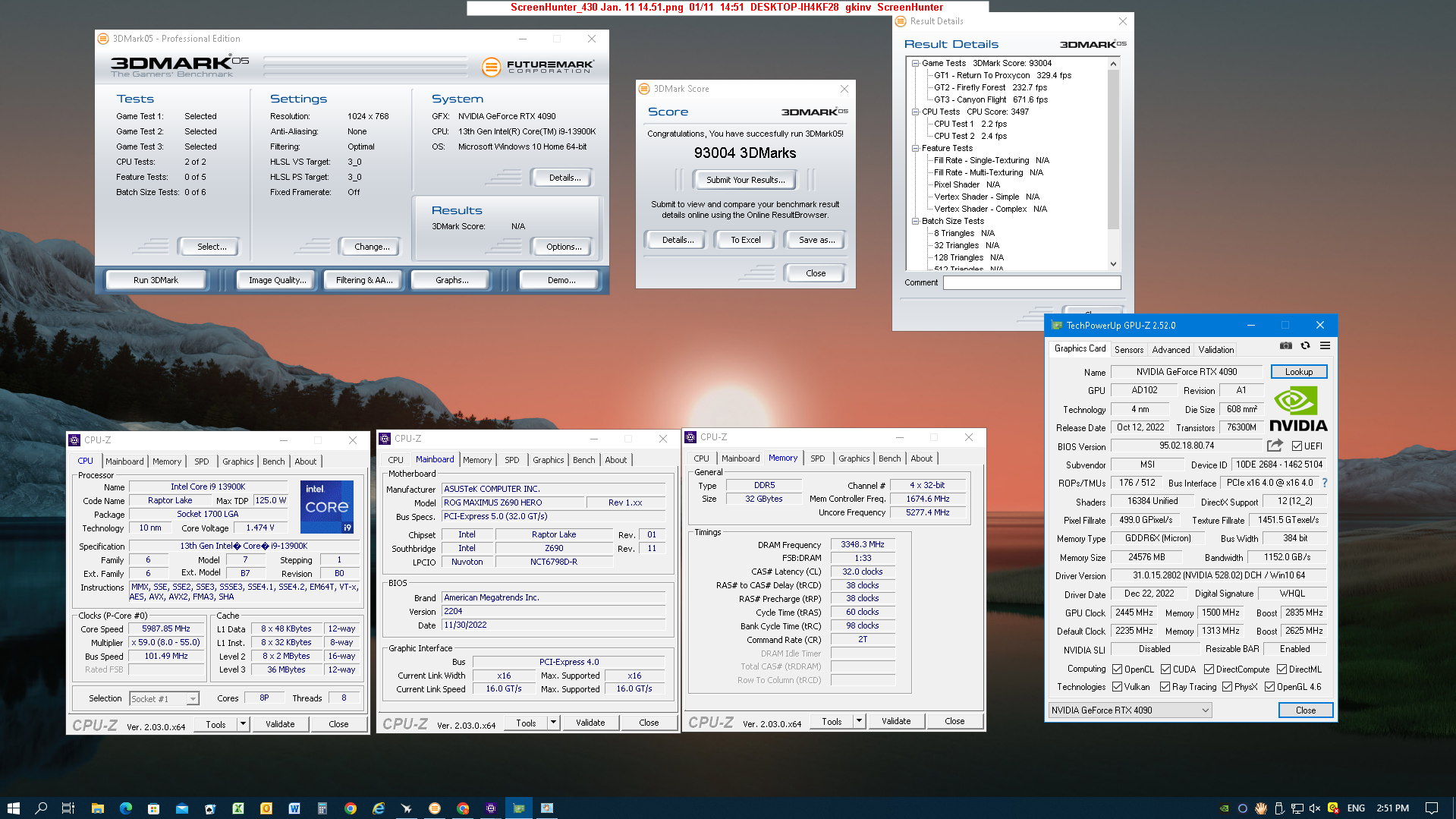Switch to Advanced tab in GPU-Z

click(1171, 350)
